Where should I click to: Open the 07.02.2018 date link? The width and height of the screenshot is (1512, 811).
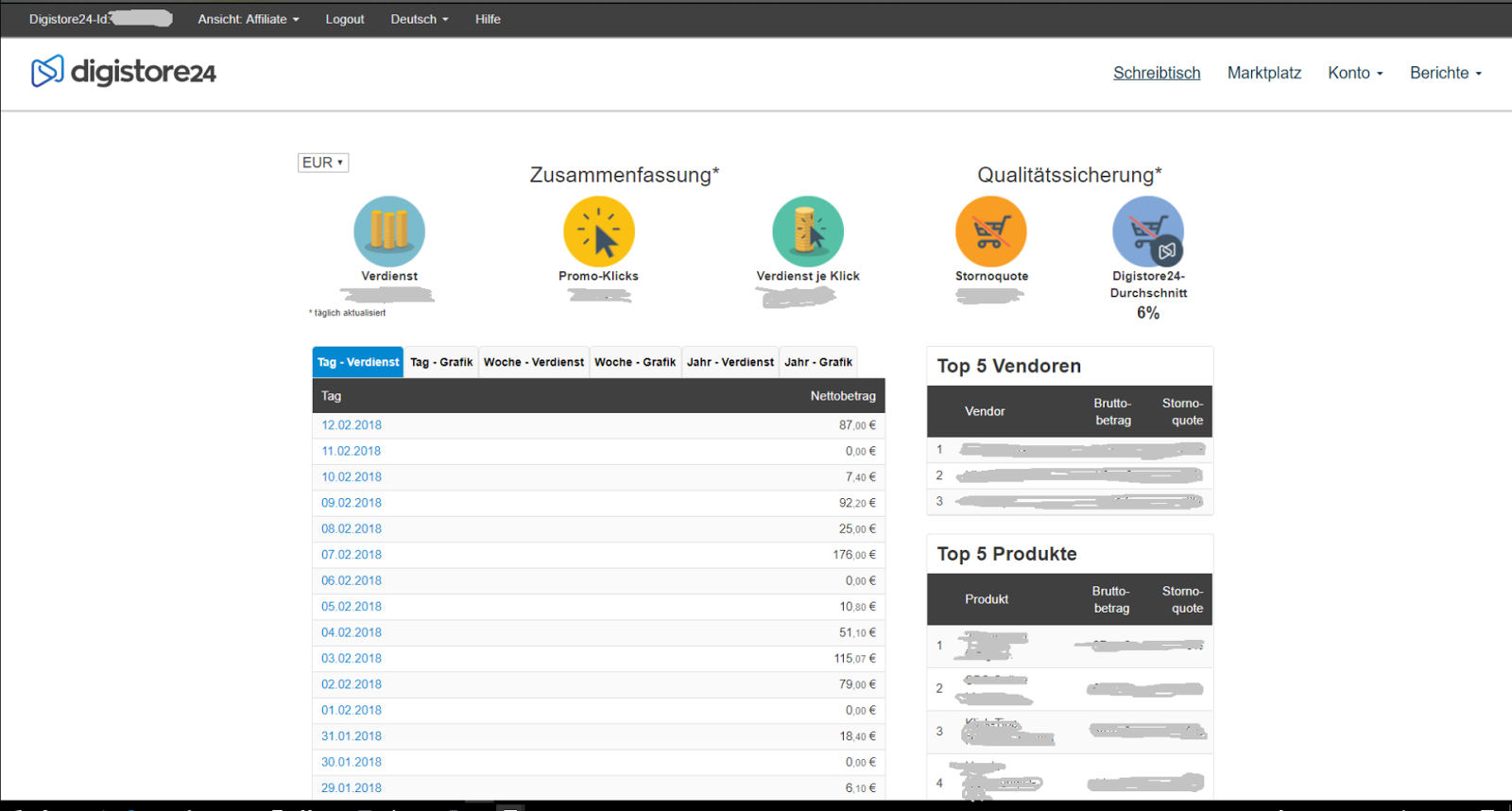coord(352,555)
